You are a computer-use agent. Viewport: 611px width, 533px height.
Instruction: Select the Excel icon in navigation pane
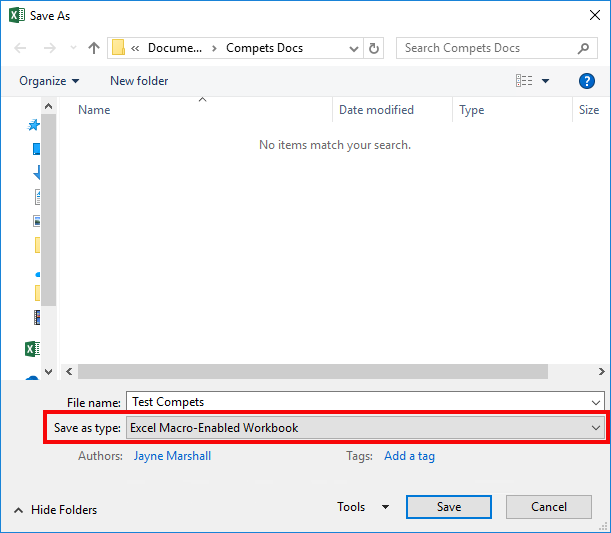pyautogui.click(x=32, y=349)
